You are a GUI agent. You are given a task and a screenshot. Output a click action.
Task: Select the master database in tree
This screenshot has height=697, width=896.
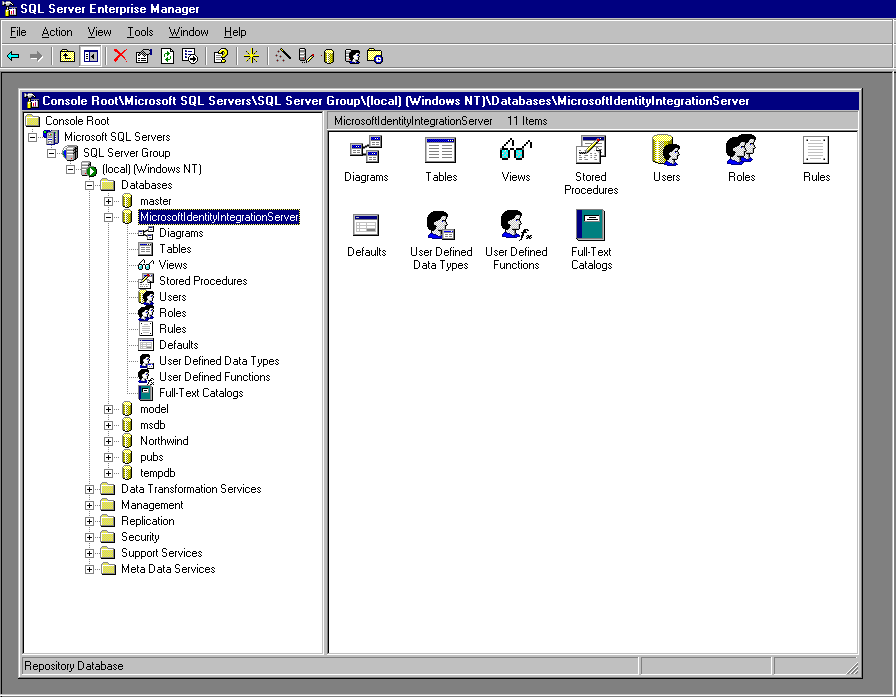(x=155, y=201)
